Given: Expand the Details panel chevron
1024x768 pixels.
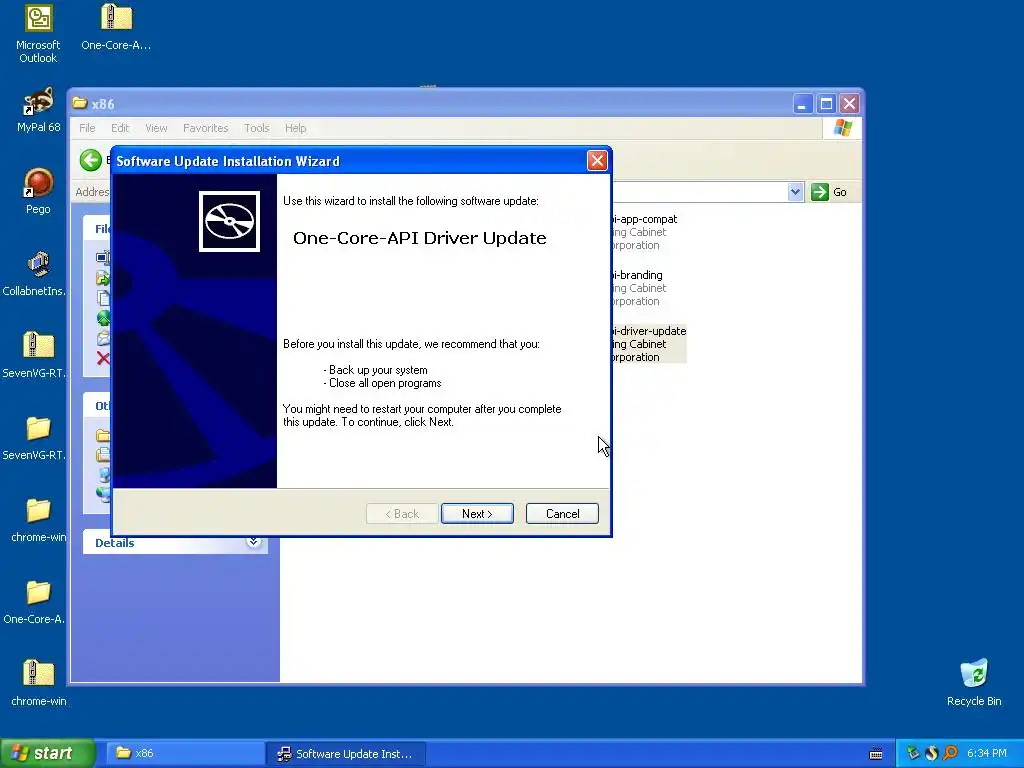Looking at the screenshot, I should pyautogui.click(x=253, y=542).
